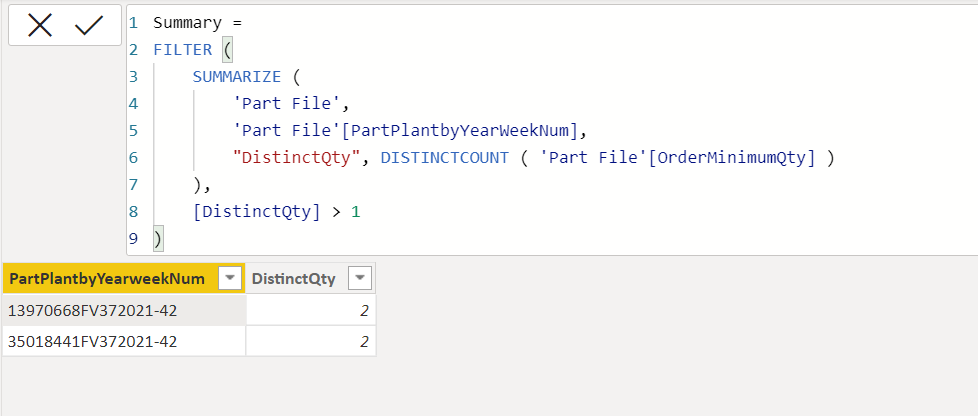Select the PartPlantbyYearweekNum column header
This screenshot has width=978, height=416.
tap(124, 279)
